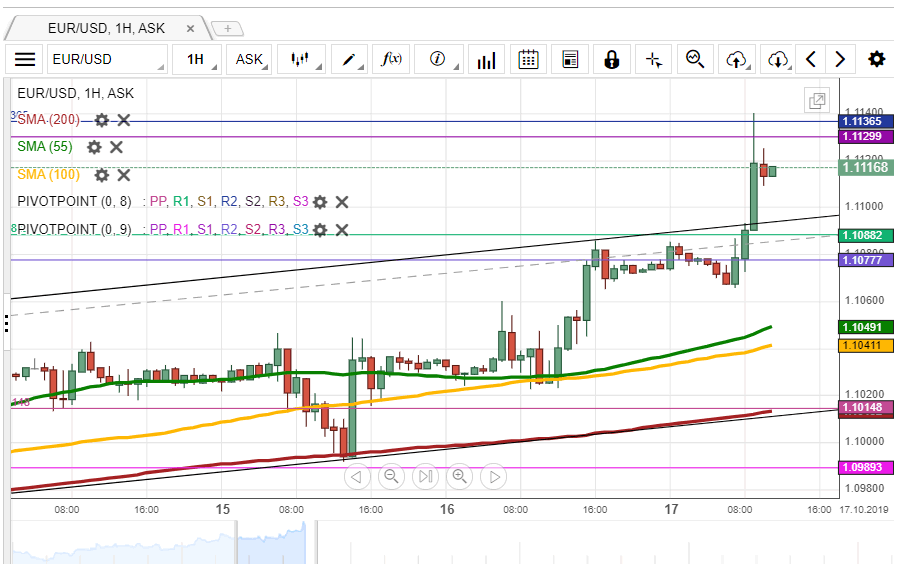Detach chart with pop-out icon
The width and height of the screenshot is (900, 565).
817,100
